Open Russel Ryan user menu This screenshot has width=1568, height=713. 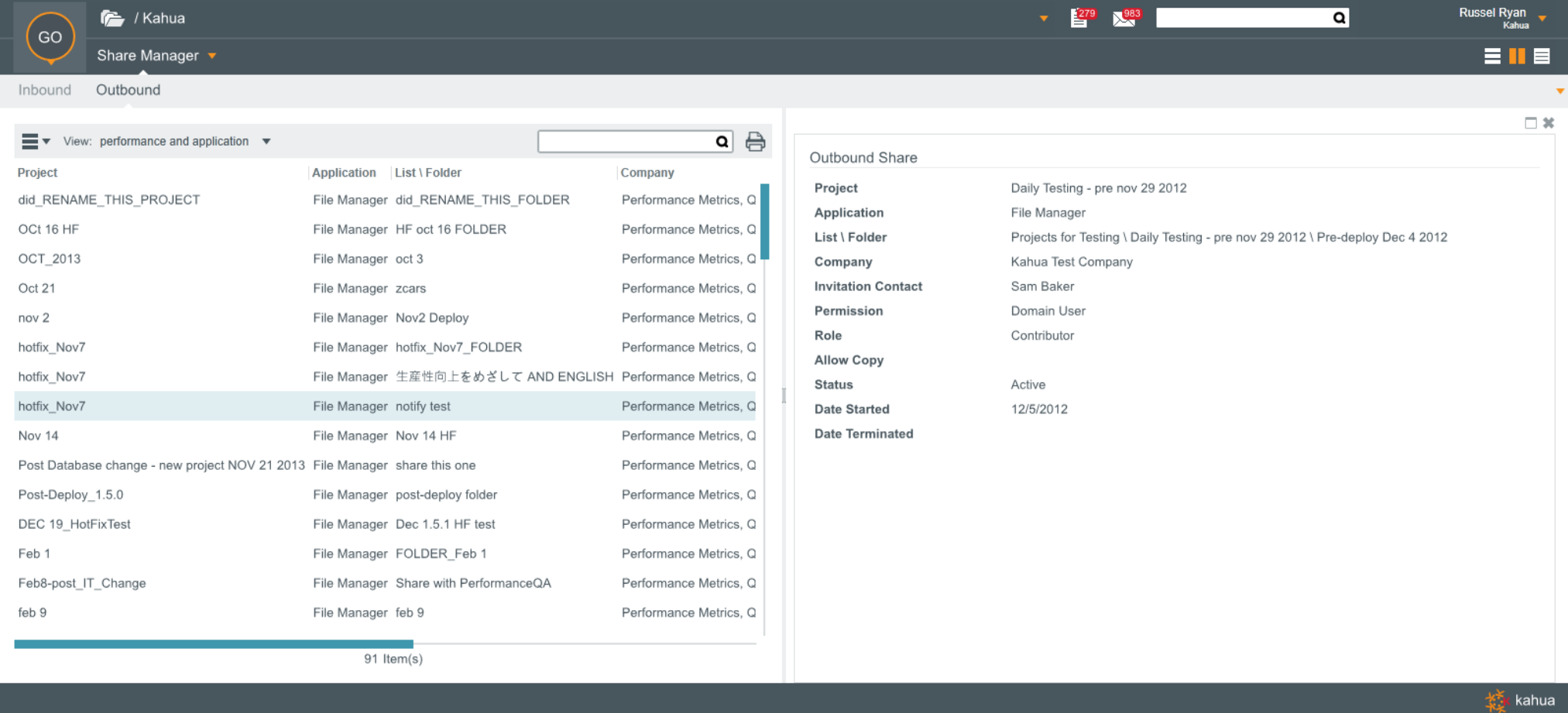click(1542, 18)
